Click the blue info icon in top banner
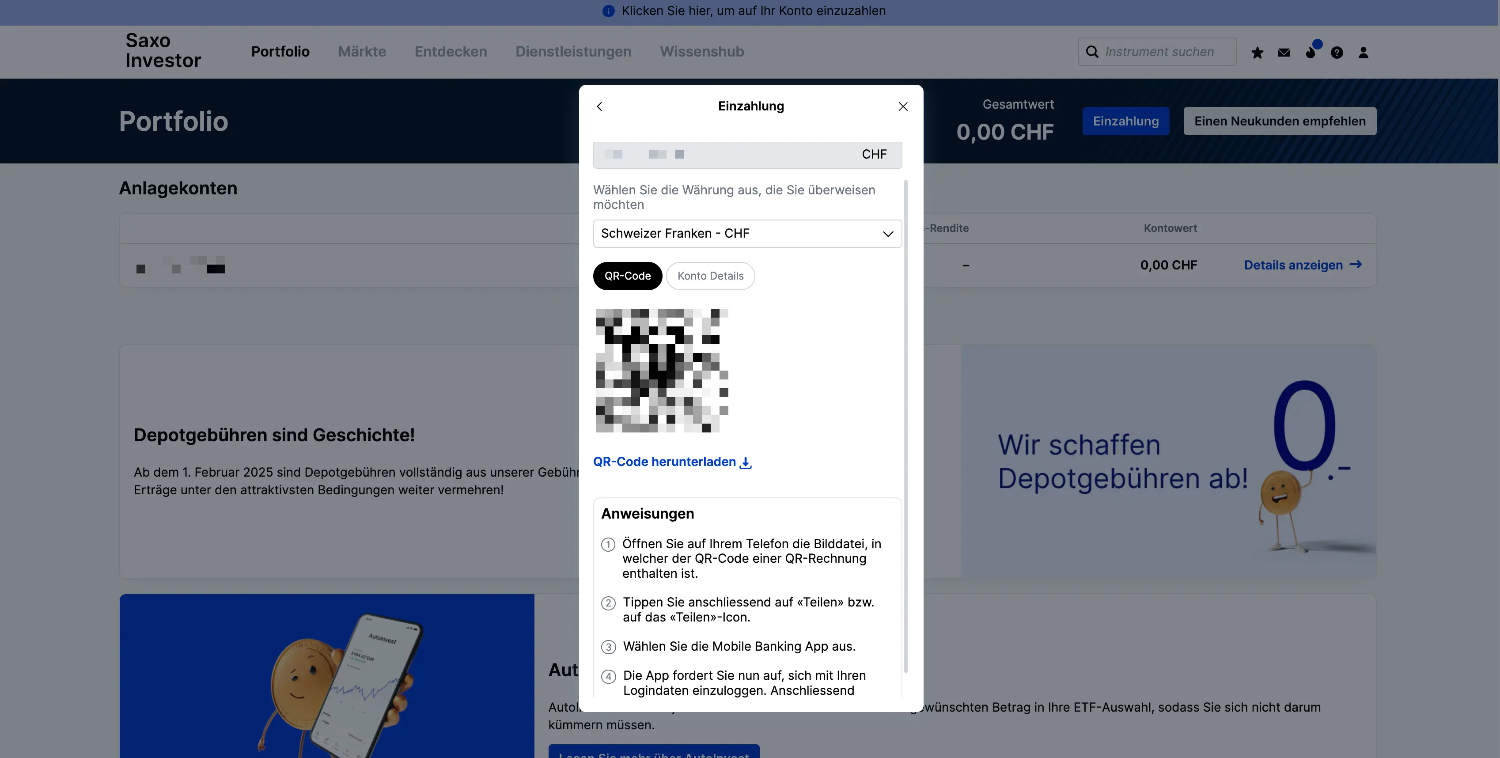The image size is (1500, 758). 608,11
